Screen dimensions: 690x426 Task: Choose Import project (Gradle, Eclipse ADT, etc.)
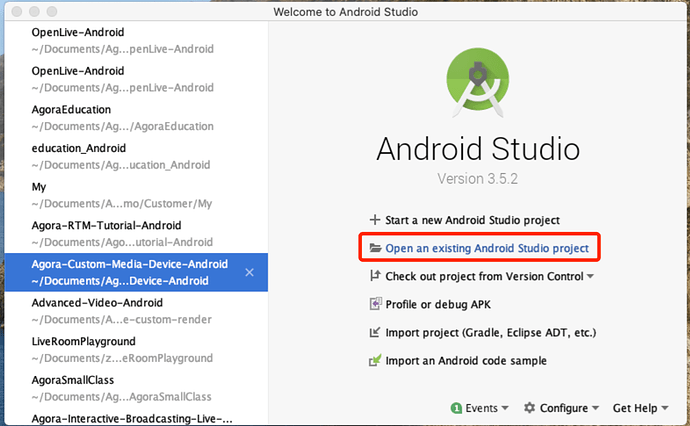click(491, 333)
